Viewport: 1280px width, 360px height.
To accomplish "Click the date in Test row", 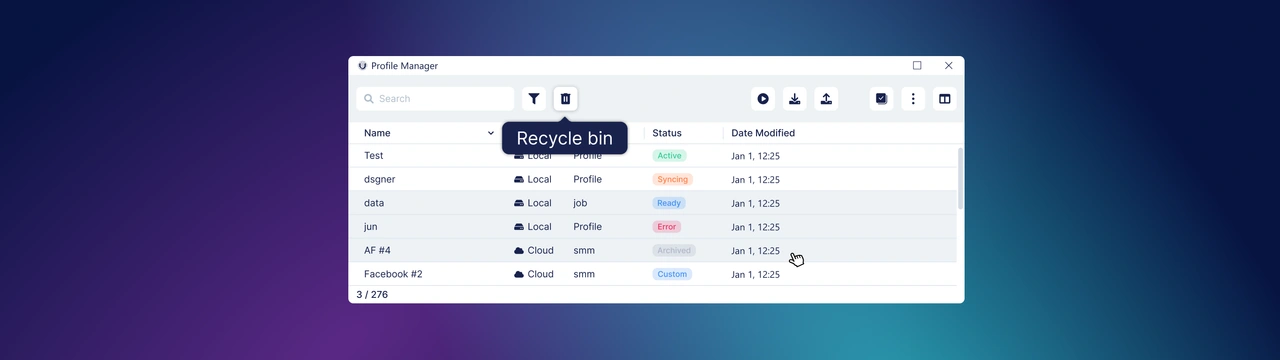I will [755, 156].
